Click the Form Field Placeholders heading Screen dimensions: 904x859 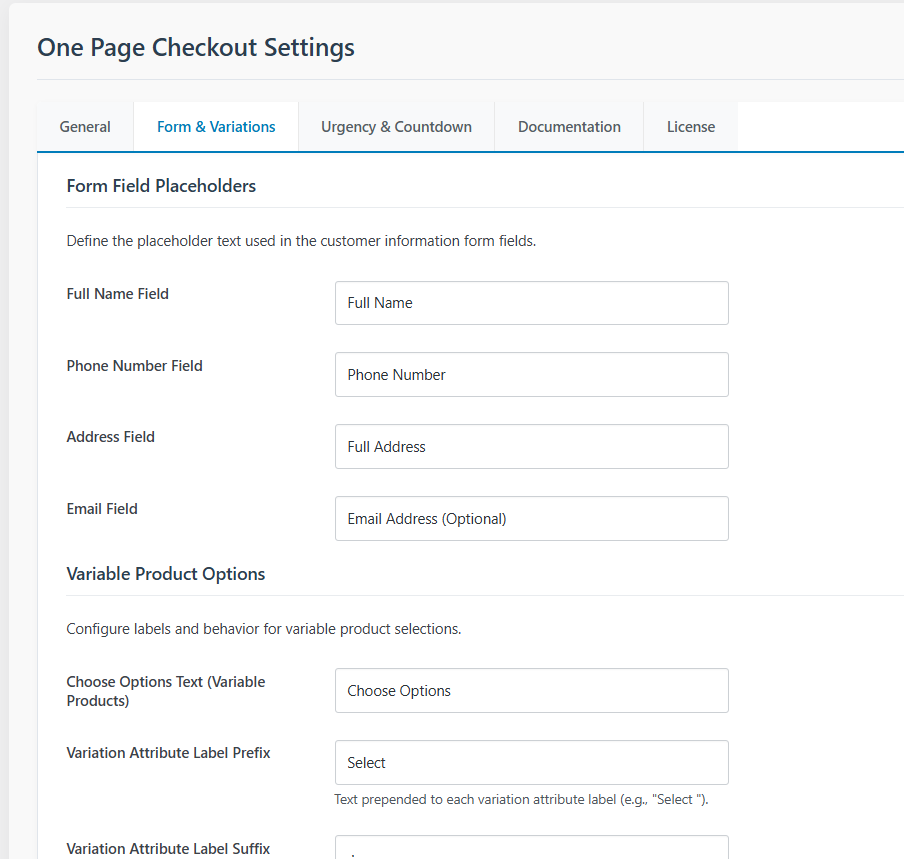(x=161, y=186)
